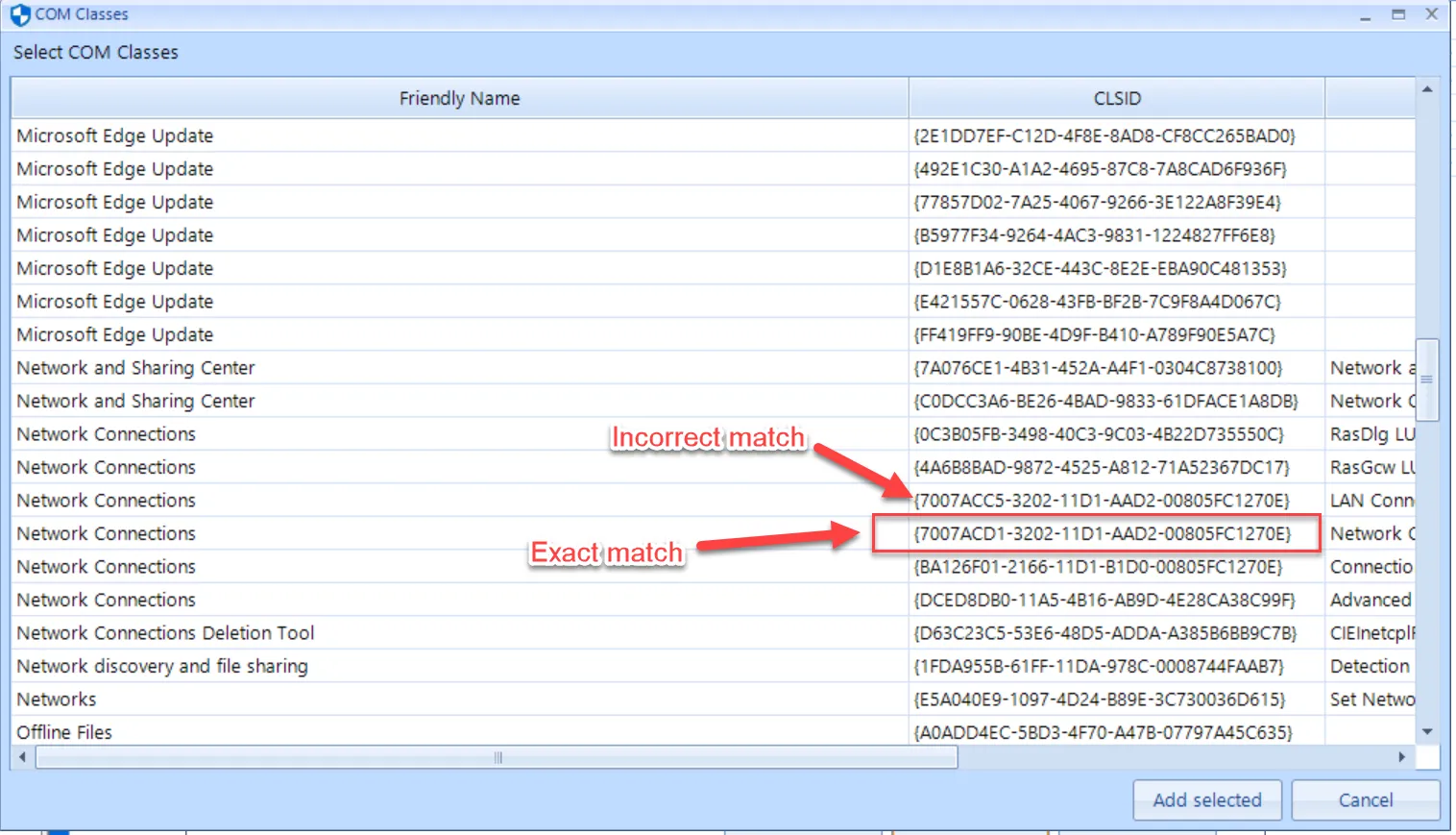Select the Network and Sharing Center entry
Image resolution: width=1456 pixels, height=835 pixels.
click(135, 367)
